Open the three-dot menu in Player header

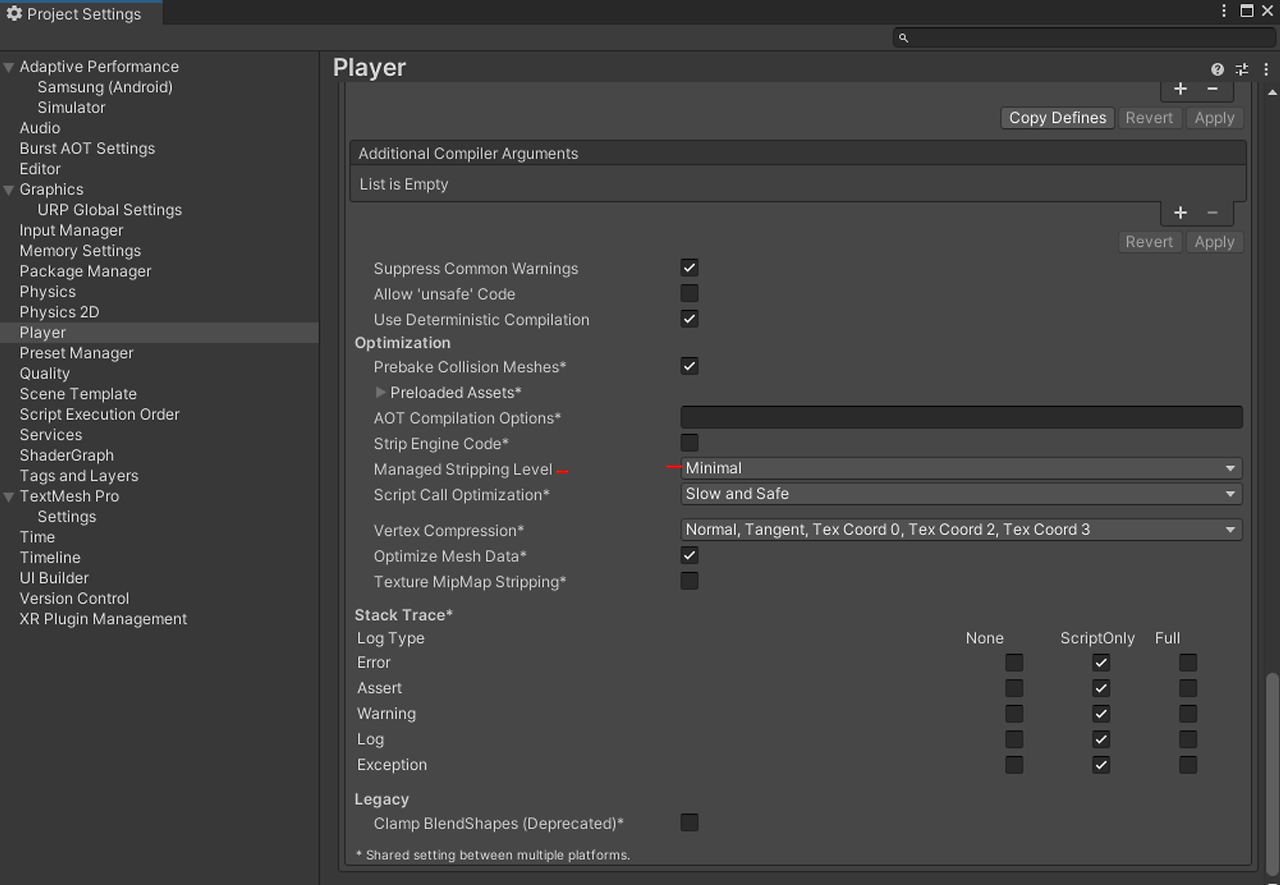pyautogui.click(x=1266, y=69)
